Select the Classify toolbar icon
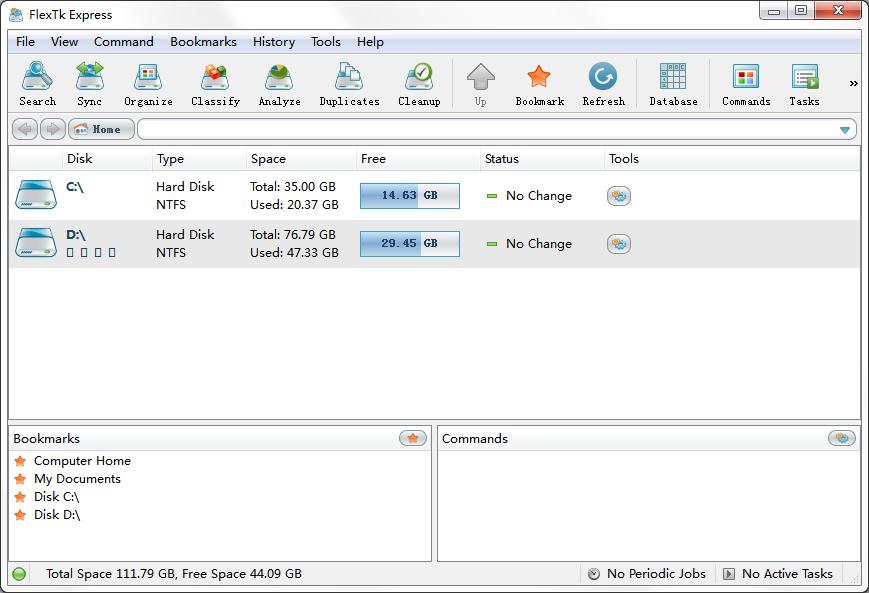 coord(215,84)
